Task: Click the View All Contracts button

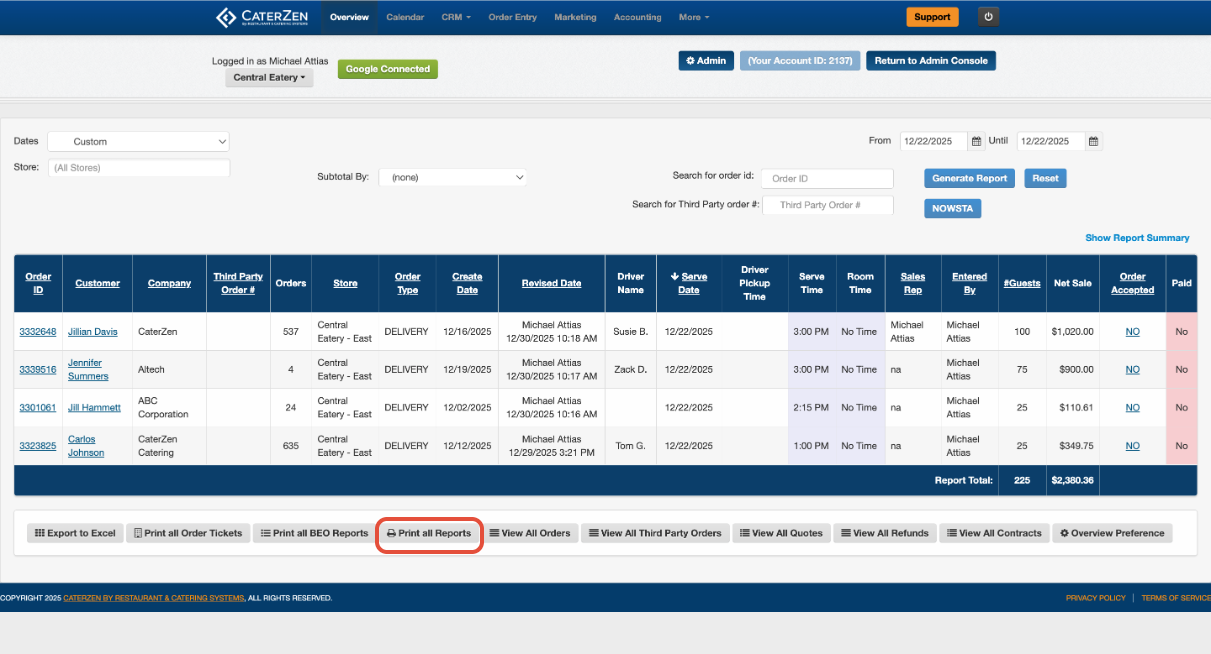Action: pos(994,533)
